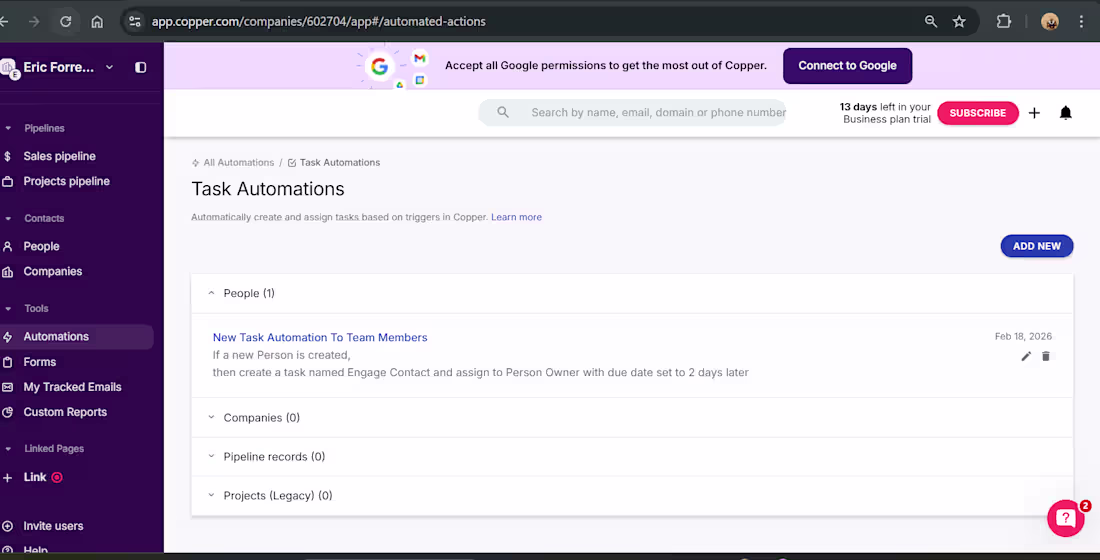
Task: Expand the Pipeline records (0) section
Action: coord(211,457)
